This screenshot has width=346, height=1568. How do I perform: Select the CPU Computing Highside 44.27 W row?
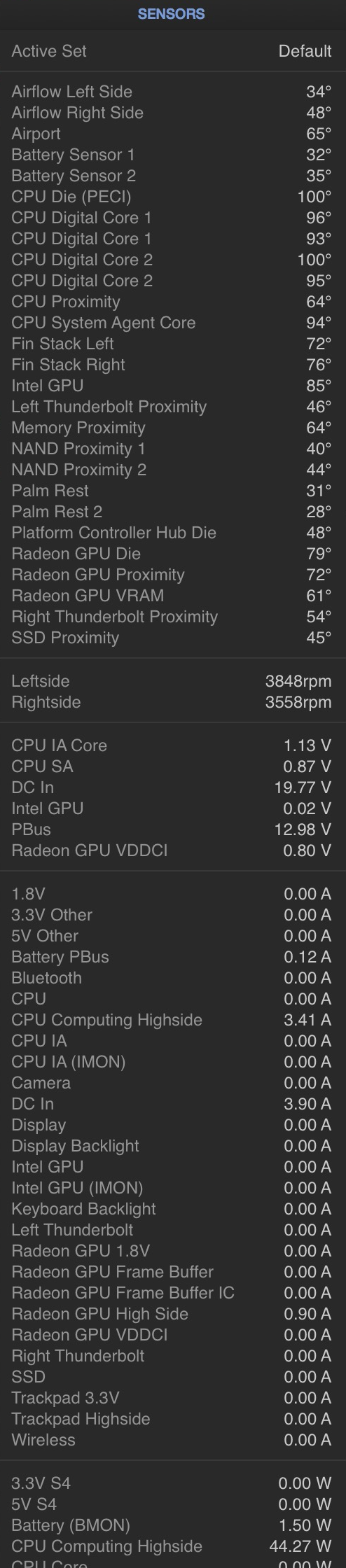tap(173, 1546)
